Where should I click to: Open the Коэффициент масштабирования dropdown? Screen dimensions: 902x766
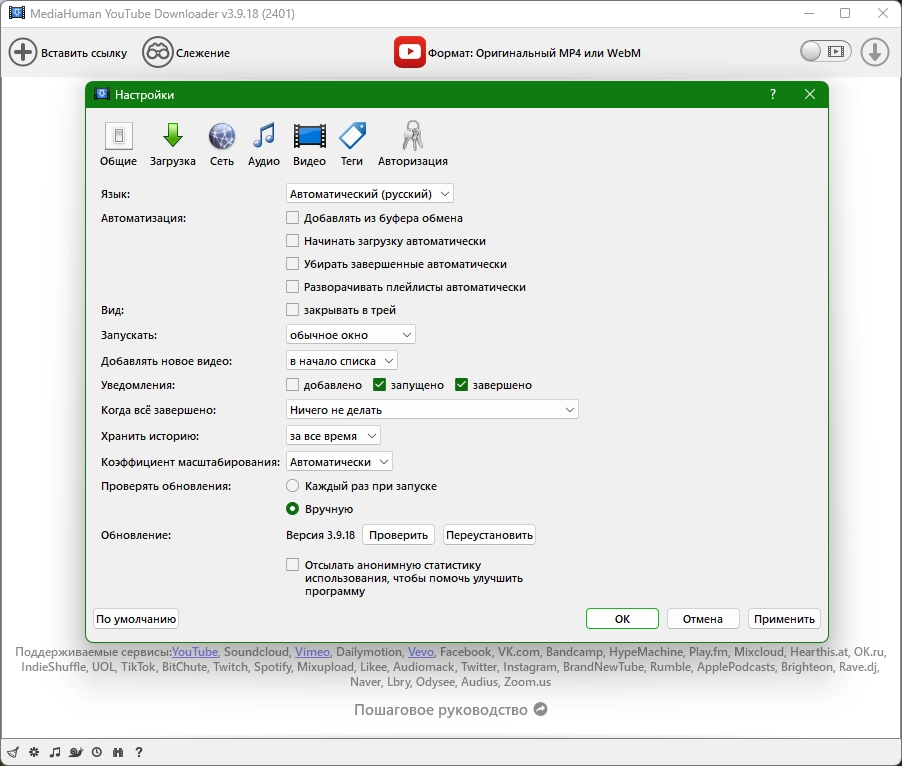pos(339,462)
